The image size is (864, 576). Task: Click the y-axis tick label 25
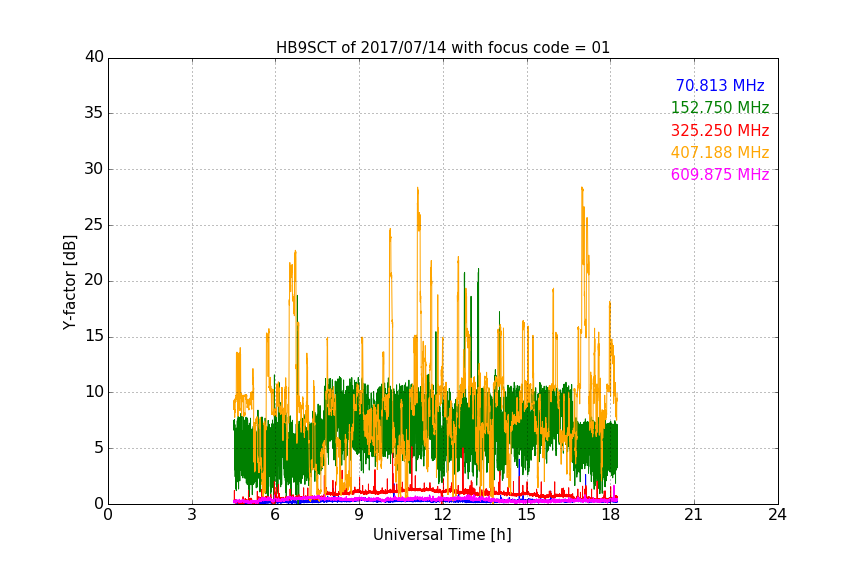pyautogui.click(x=94, y=225)
